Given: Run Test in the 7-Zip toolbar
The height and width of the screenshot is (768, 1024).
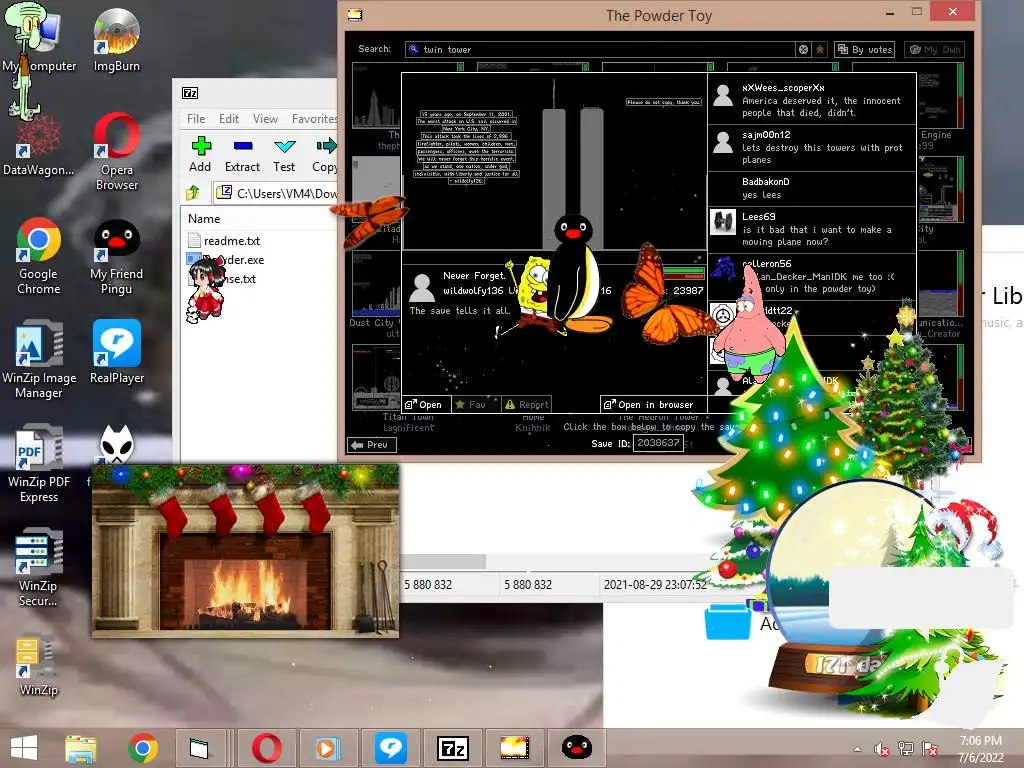Looking at the screenshot, I should (284, 154).
